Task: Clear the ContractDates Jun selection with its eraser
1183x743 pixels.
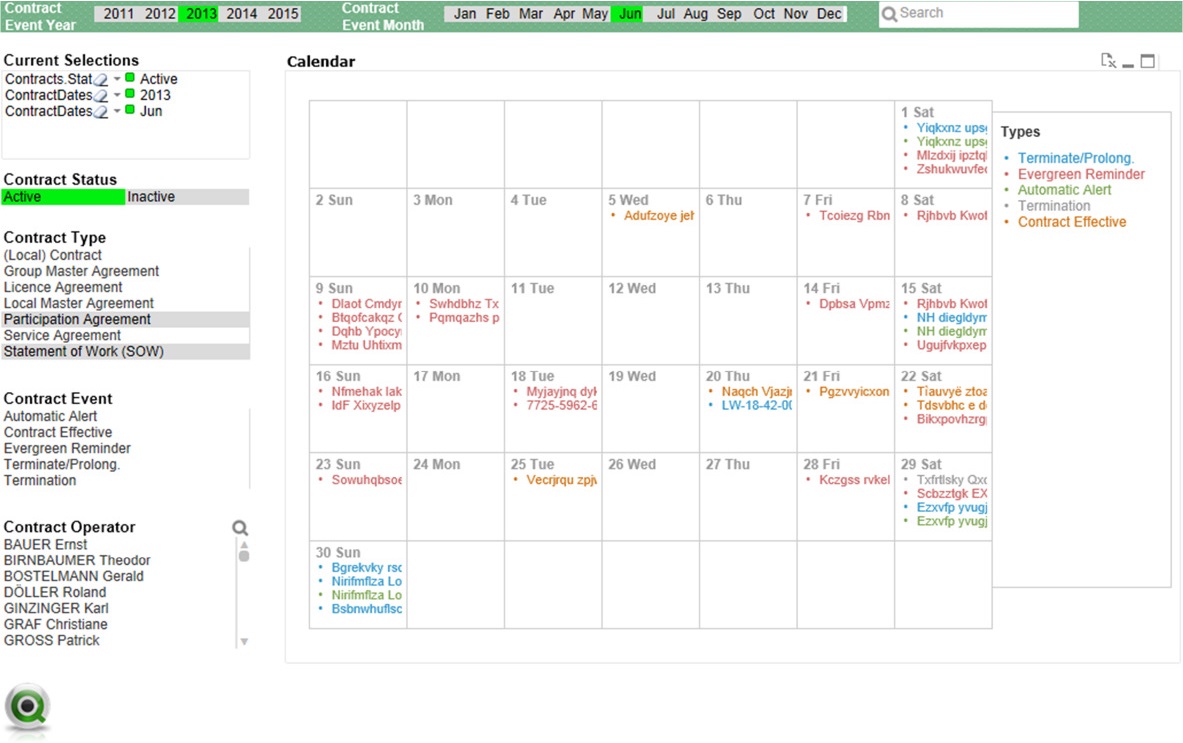Action: tap(100, 112)
